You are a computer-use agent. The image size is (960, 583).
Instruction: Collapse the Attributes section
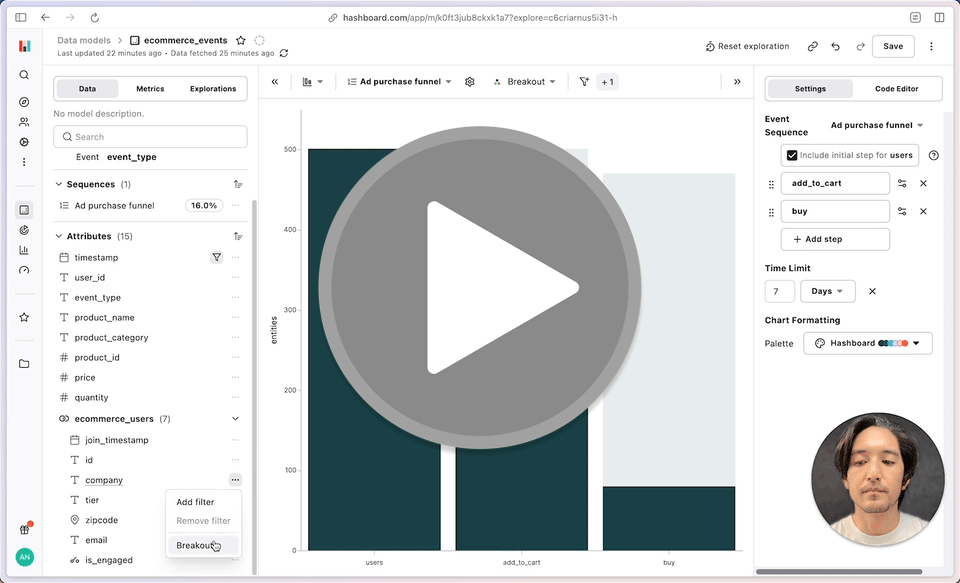click(59, 236)
